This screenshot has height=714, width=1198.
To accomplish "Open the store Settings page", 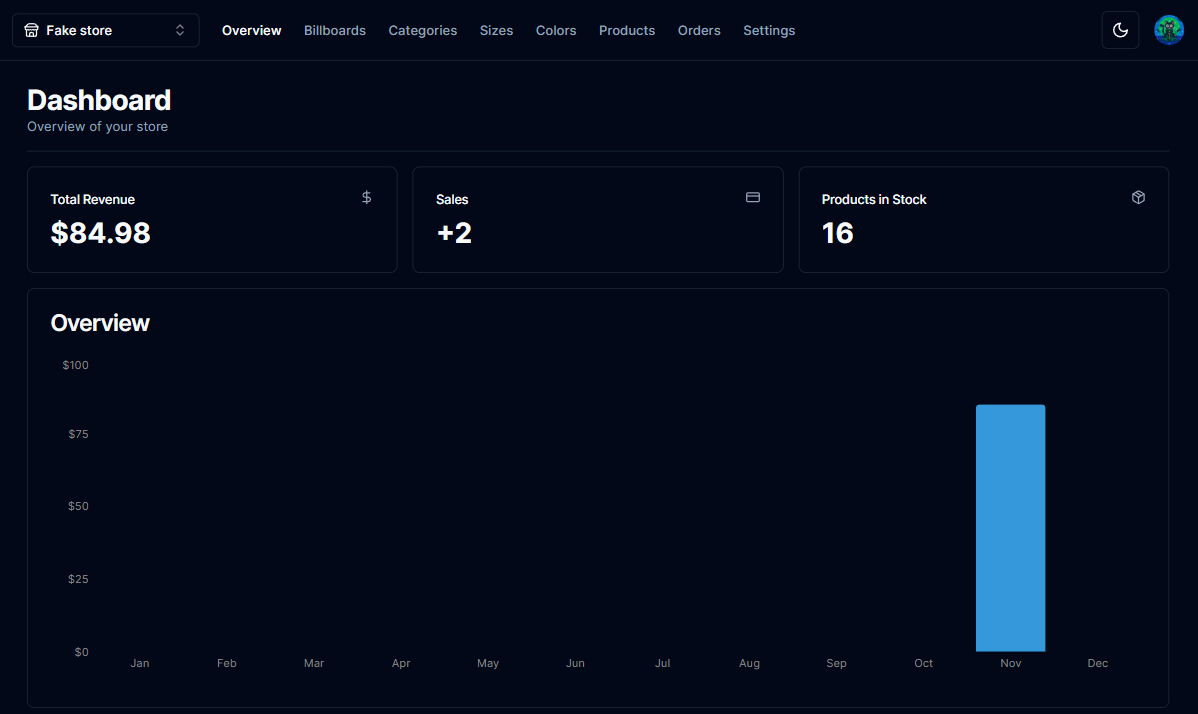I will [x=768, y=30].
